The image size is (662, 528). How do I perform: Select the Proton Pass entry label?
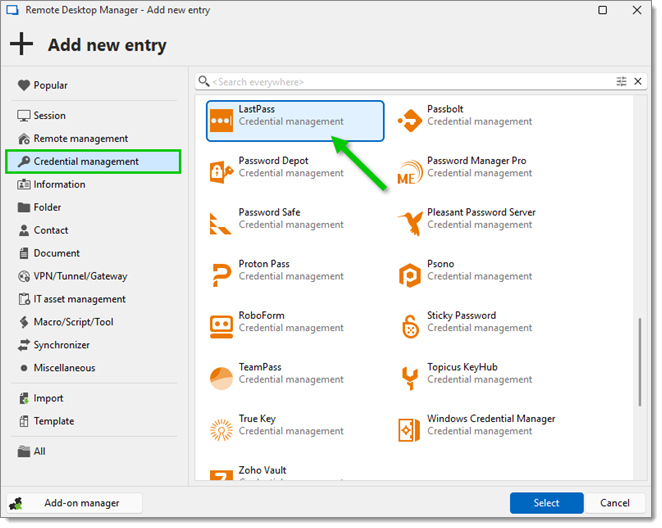(264, 264)
